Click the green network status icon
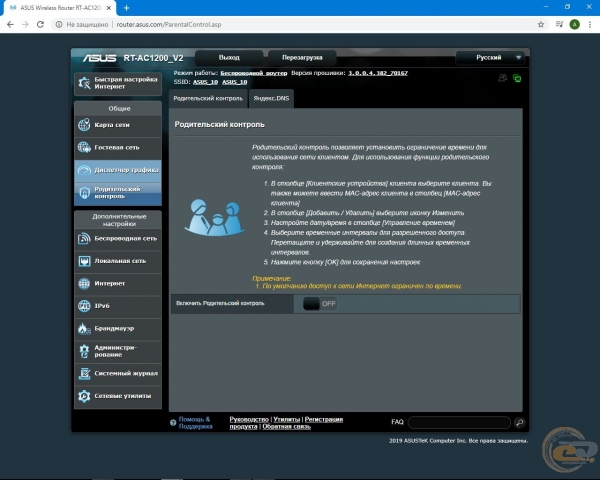The width and height of the screenshot is (600, 480). (x=517, y=78)
